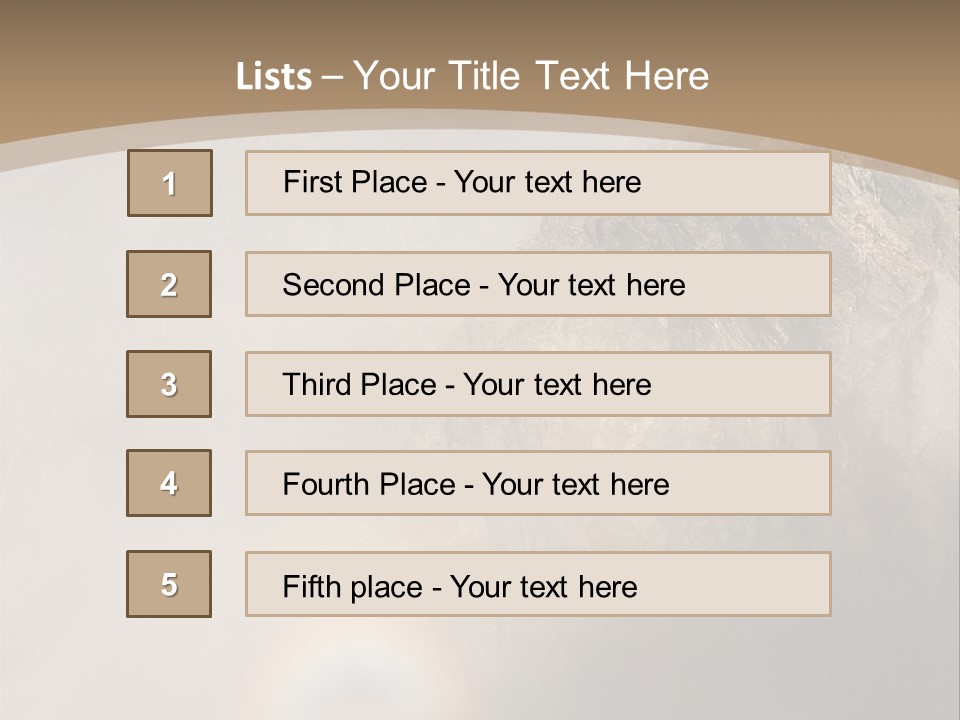The image size is (960, 720).
Task: Select the number 1 box
Action: 170,183
